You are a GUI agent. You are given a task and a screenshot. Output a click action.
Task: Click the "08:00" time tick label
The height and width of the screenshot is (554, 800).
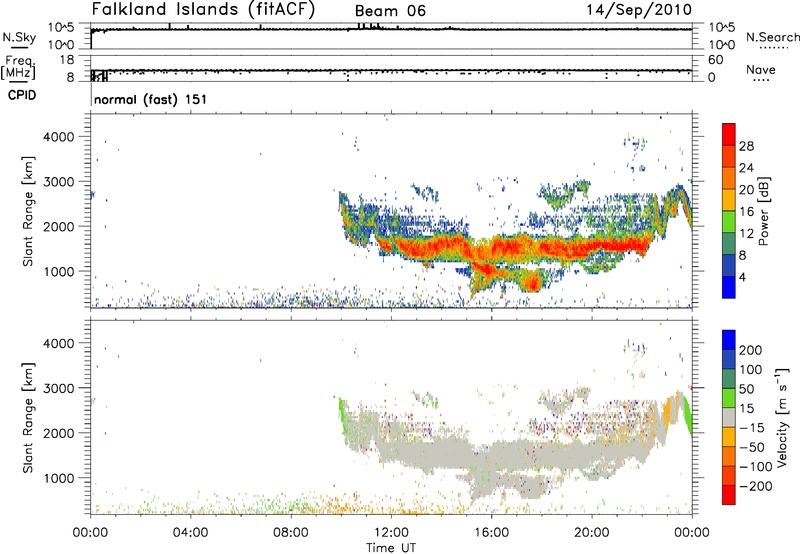pos(291,533)
